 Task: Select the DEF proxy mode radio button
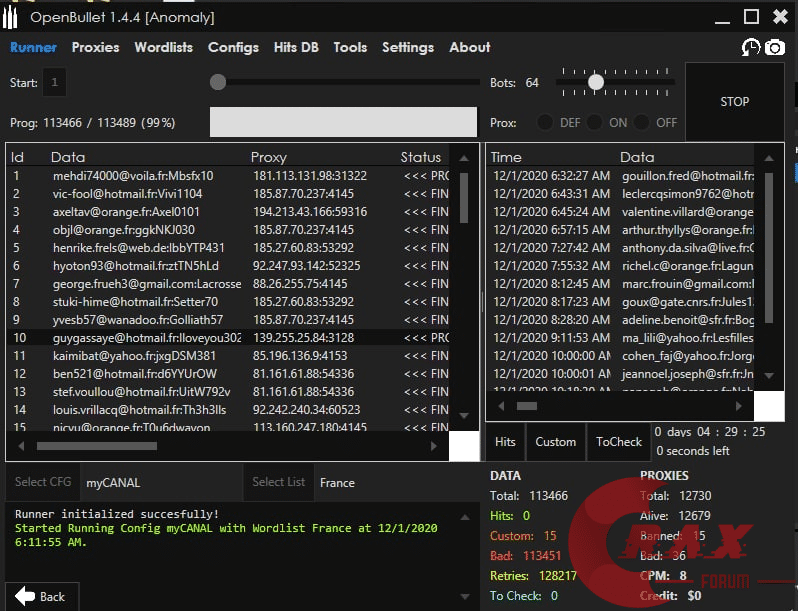545,122
